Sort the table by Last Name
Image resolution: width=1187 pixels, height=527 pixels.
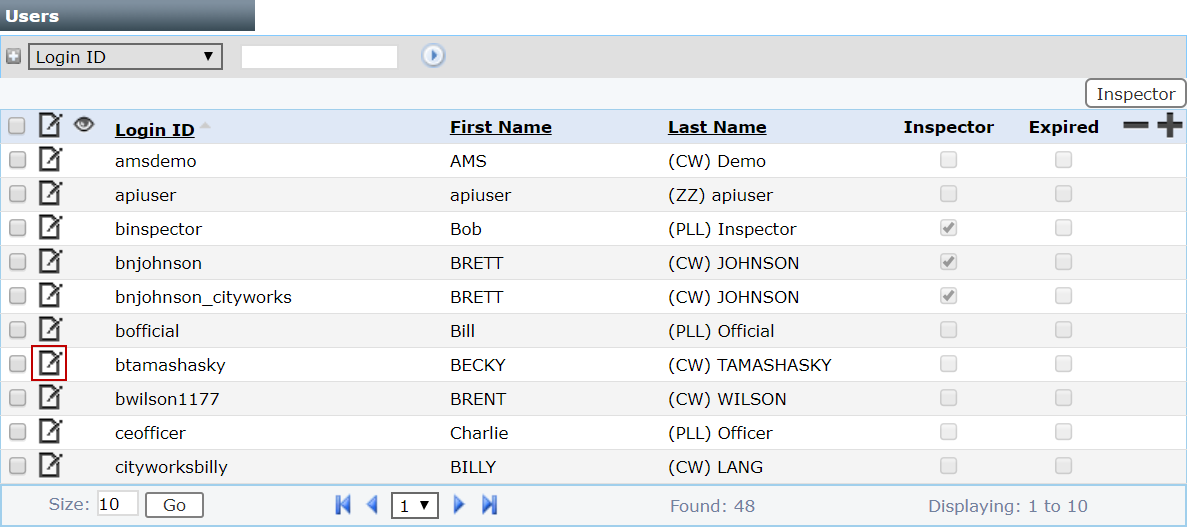[716, 127]
